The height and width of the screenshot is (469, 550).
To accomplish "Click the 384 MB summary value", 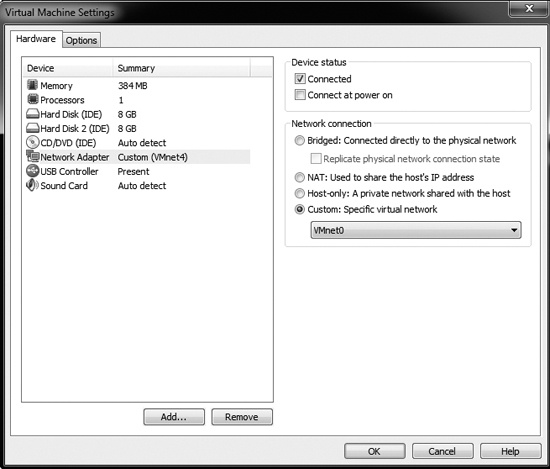I will tap(133, 86).
